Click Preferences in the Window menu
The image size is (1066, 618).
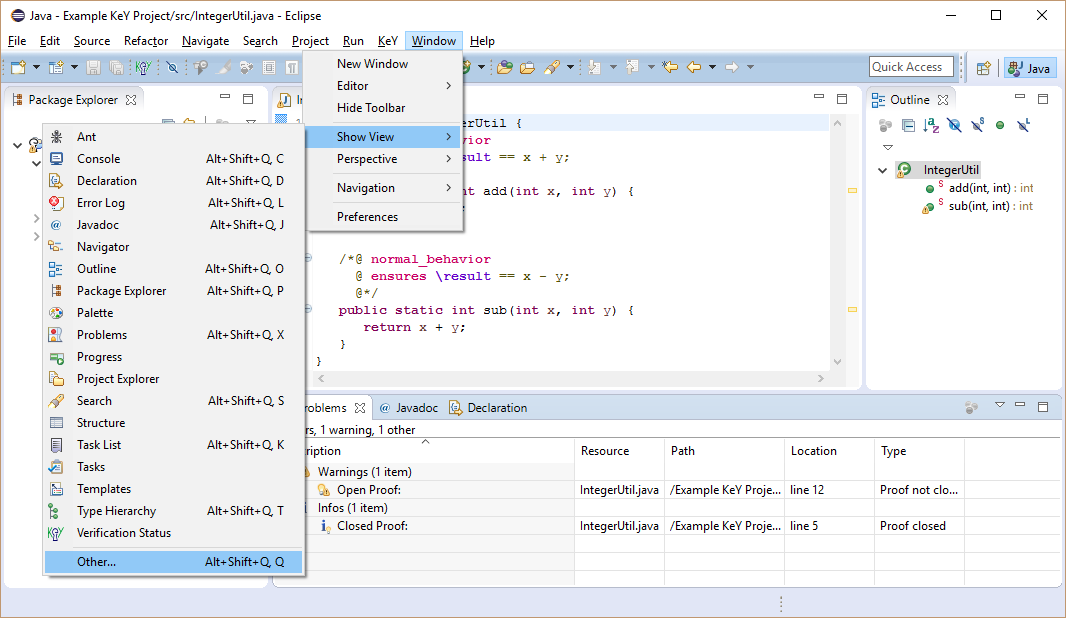coord(386,217)
